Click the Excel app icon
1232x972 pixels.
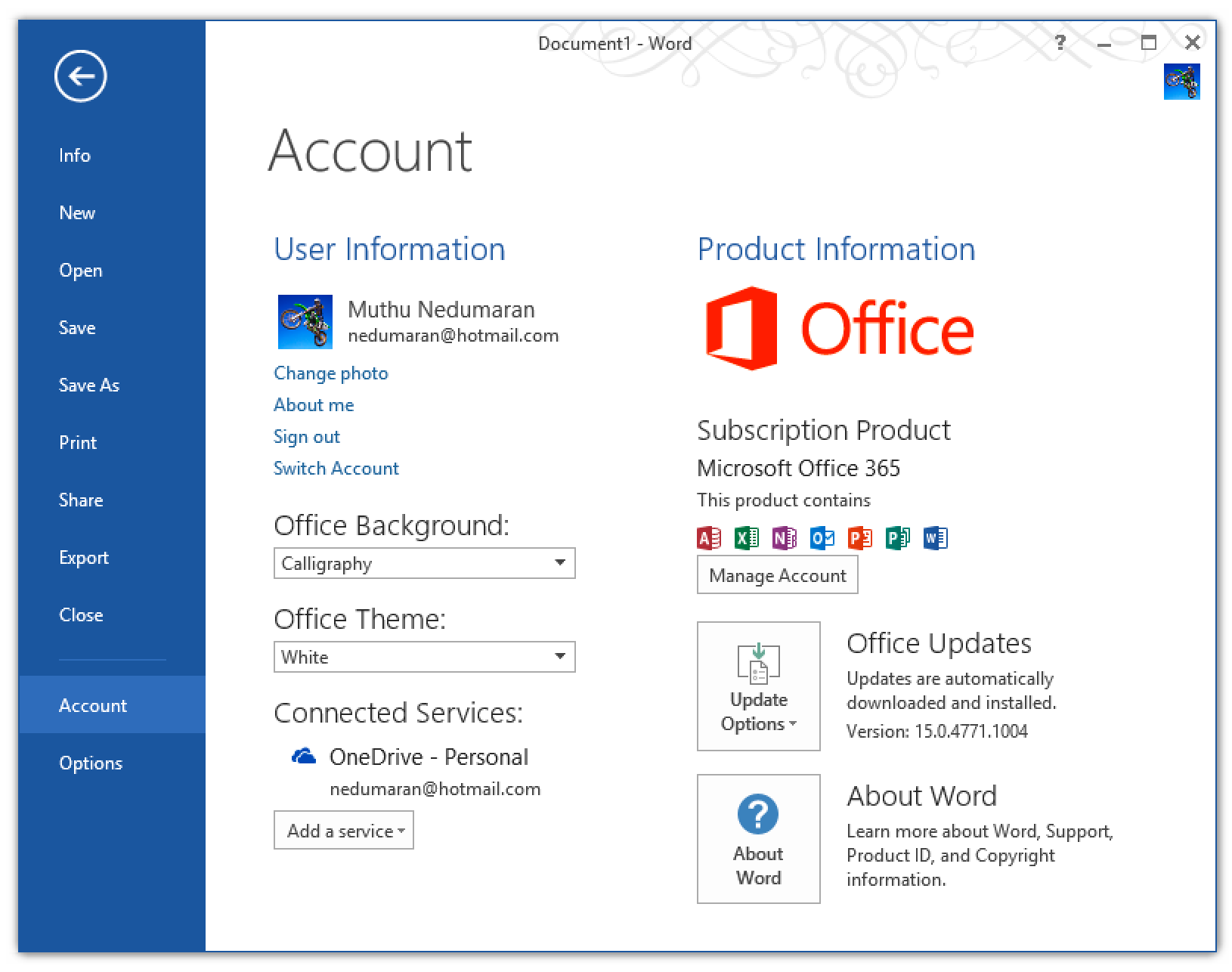tap(747, 537)
